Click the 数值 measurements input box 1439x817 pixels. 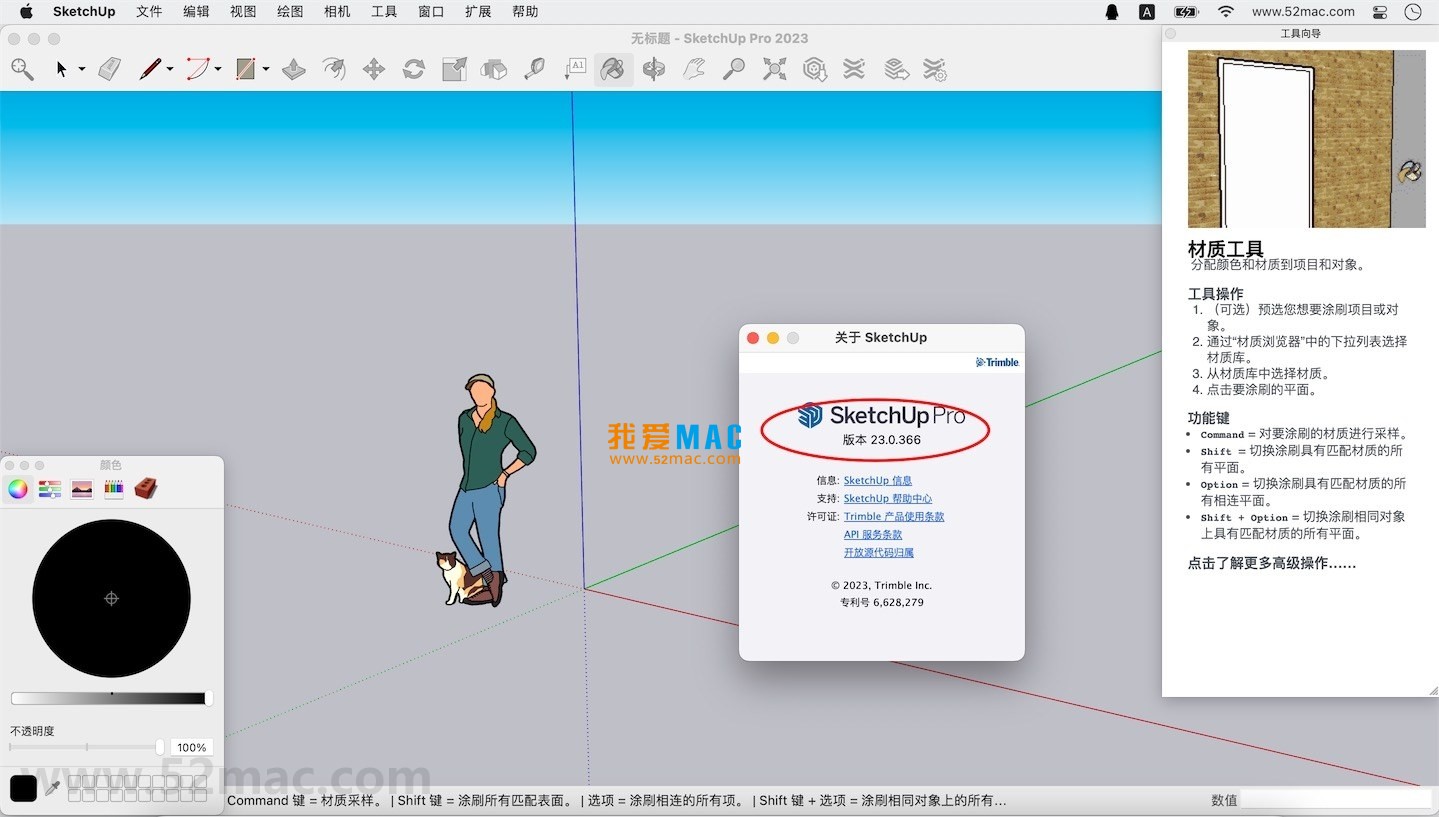point(1336,800)
